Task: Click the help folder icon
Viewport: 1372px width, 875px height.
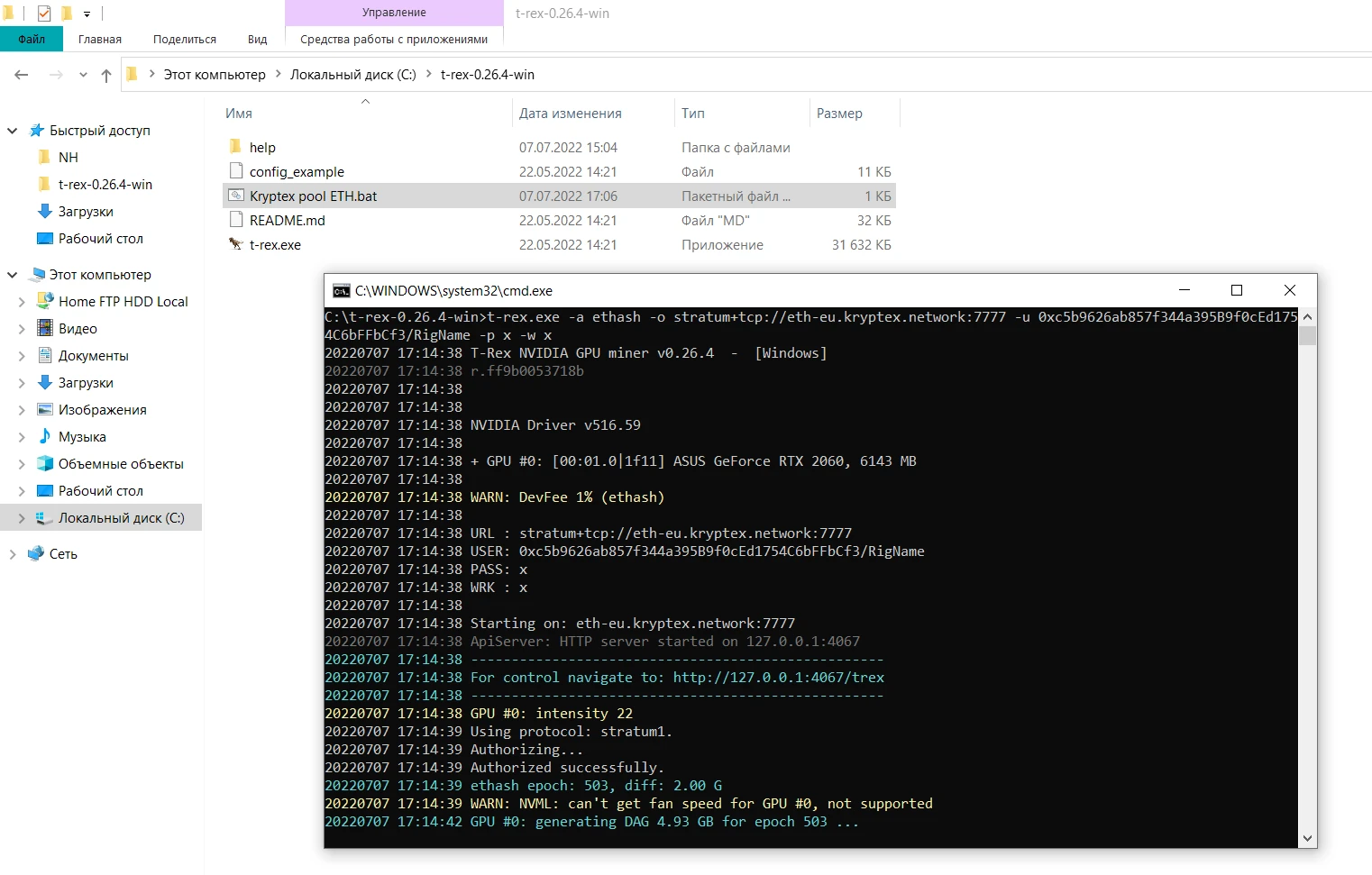Action: (x=236, y=147)
